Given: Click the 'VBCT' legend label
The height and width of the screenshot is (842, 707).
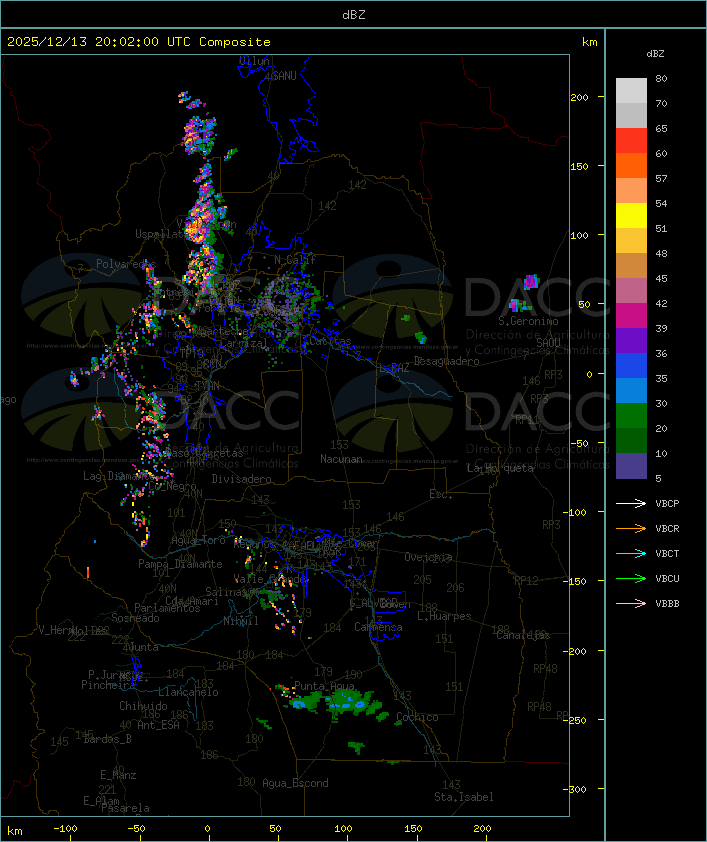Looking at the screenshot, I should pyautogui.click(x=667, y=554).
